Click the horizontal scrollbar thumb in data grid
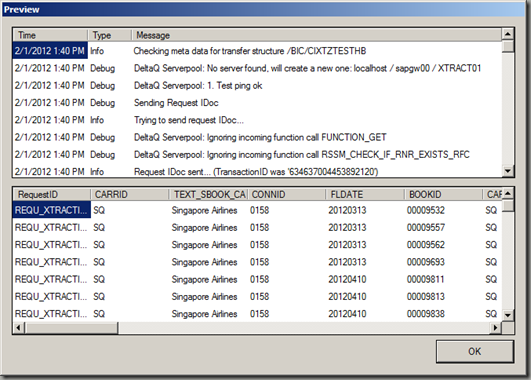This screenshot has width=531, height=380. (71, 328)
